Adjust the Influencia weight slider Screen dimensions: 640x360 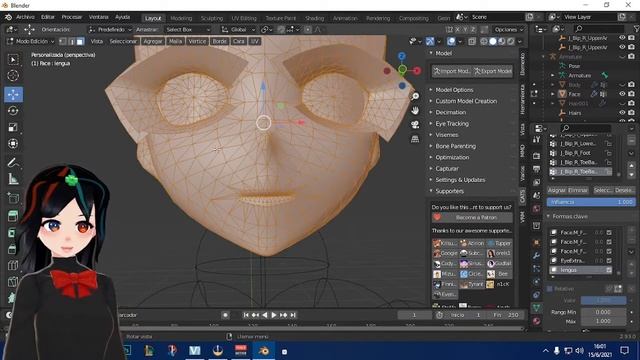(x=591, y=202)
